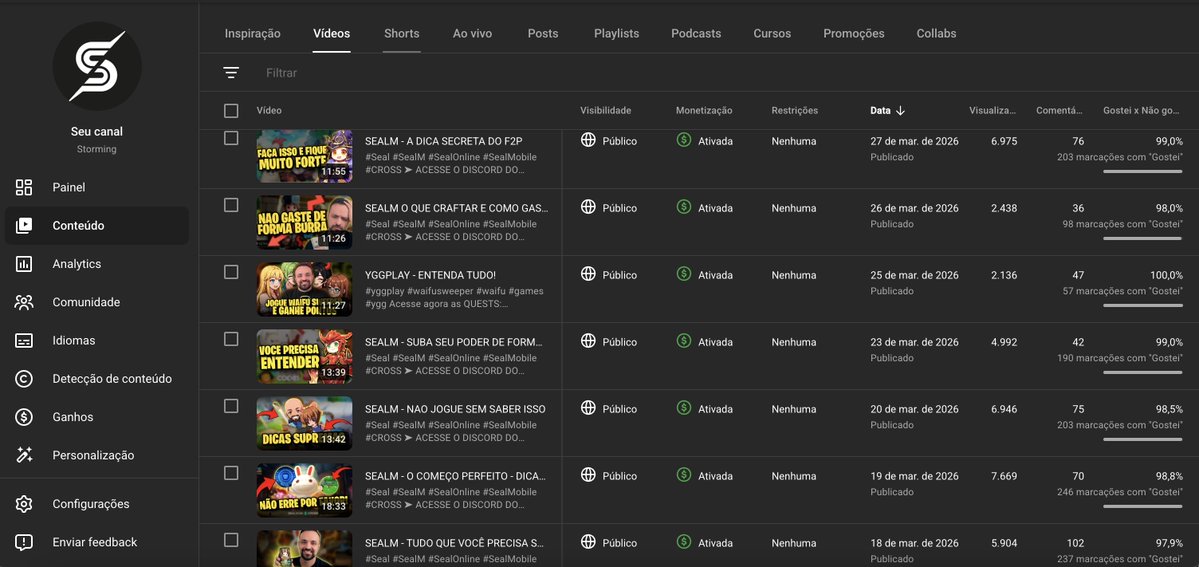Sort by the Visualiza... column header
Screen dimensions: 1199x567
pos(993,110)
